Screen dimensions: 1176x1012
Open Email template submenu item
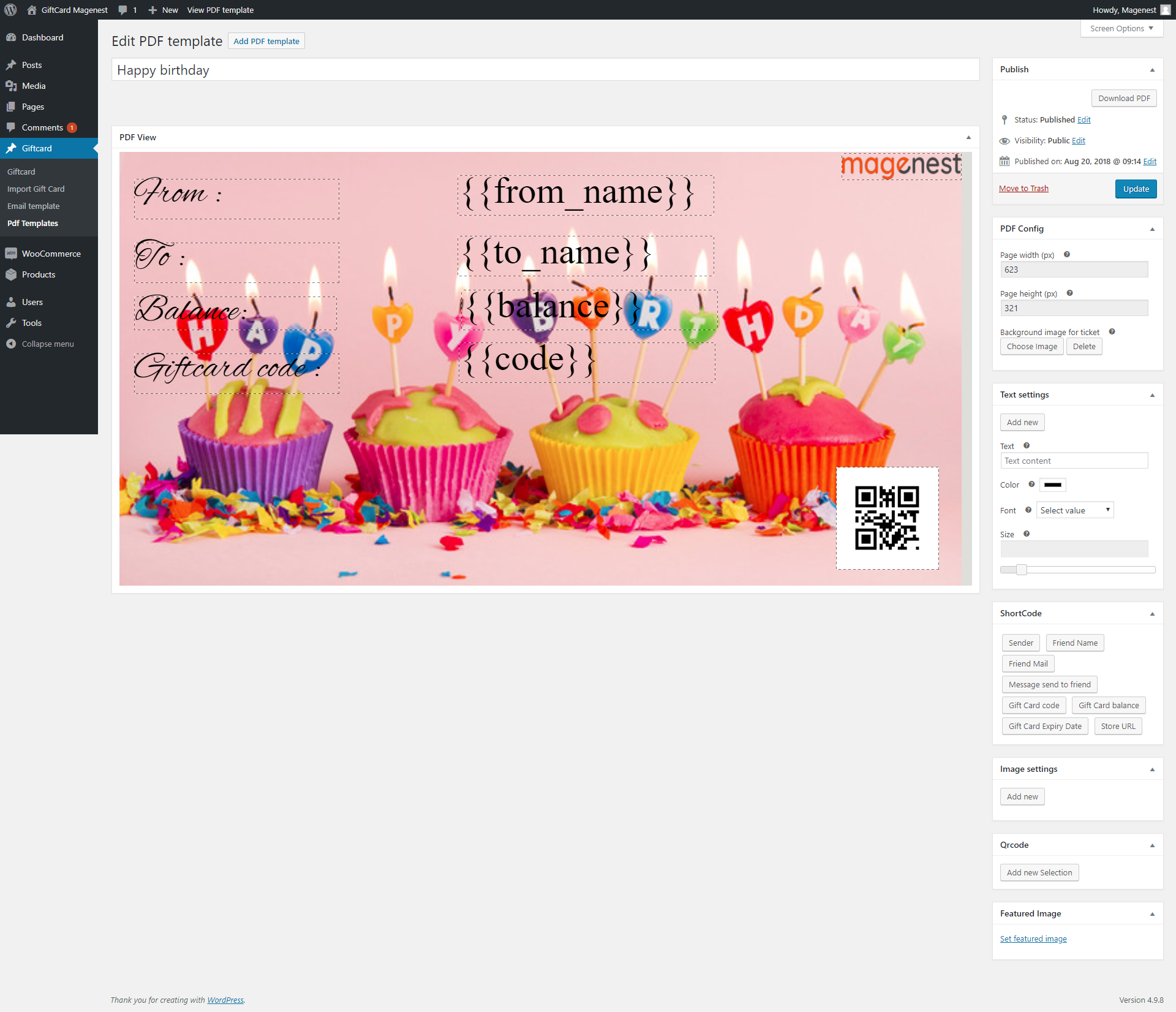[34, 206]
